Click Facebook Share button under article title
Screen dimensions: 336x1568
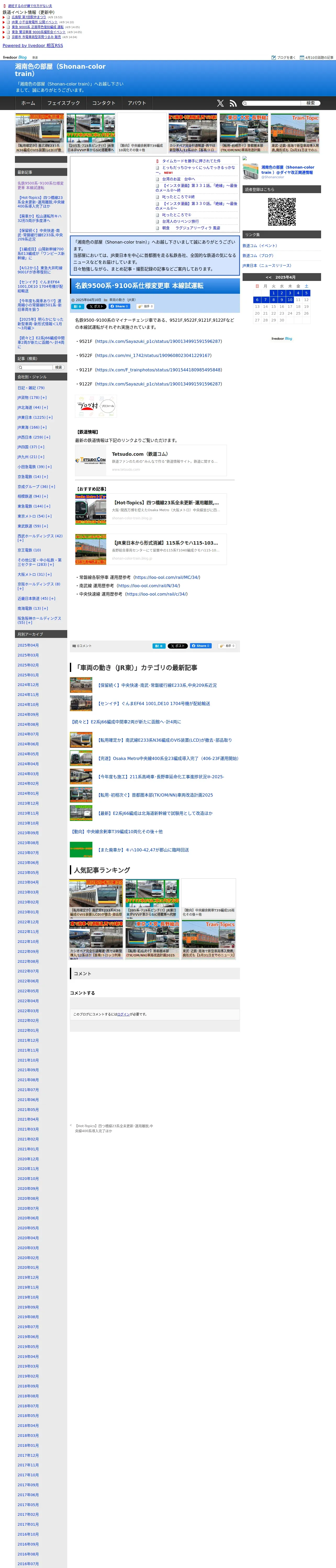(x=120, y=307)
